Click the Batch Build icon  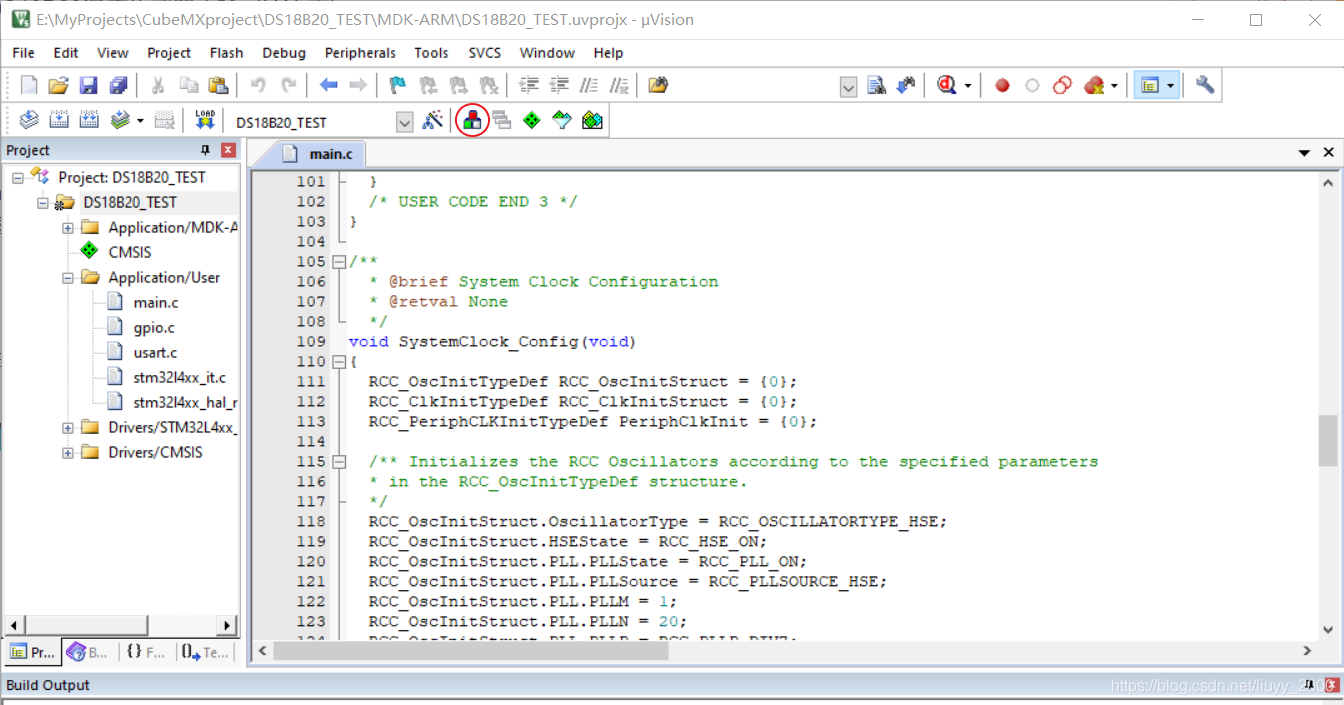click(120, 120)
